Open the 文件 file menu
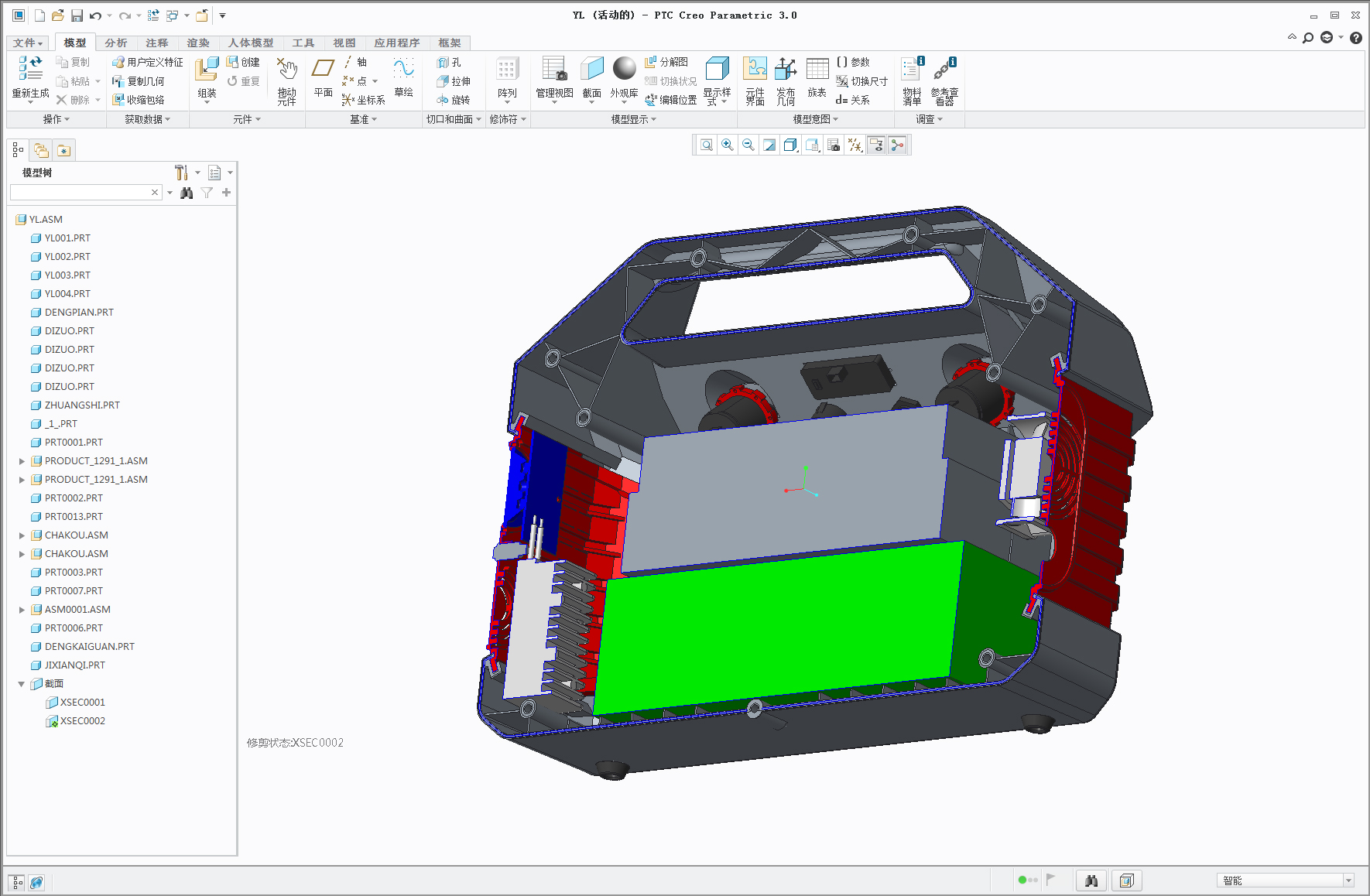1370x896 pixels. (x=27, y=43)
